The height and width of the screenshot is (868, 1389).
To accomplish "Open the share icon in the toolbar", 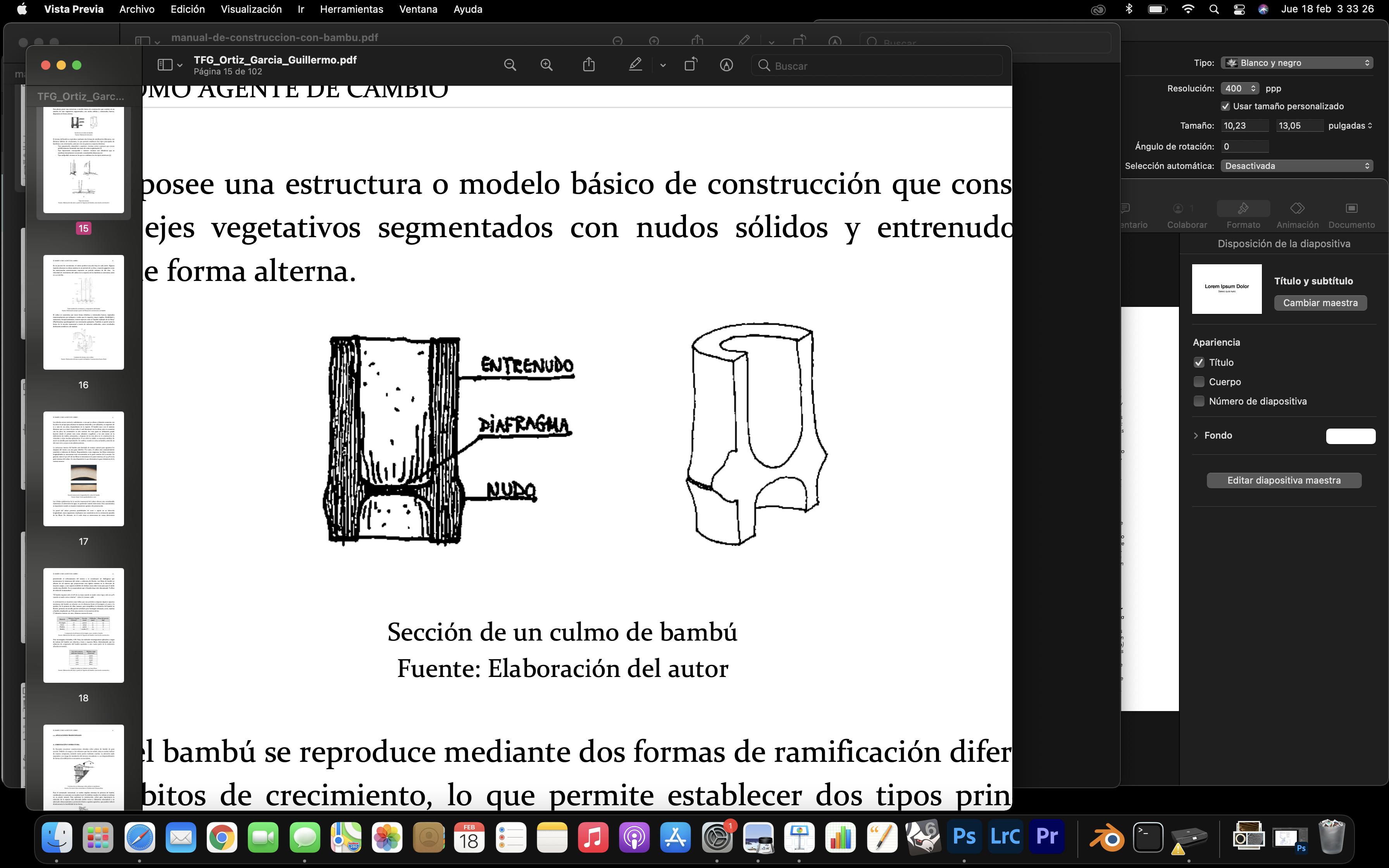I will (x=589, y=65).
